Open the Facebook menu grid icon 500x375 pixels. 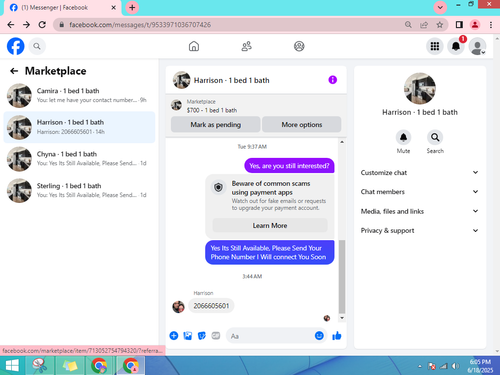[x=435, y=46]
